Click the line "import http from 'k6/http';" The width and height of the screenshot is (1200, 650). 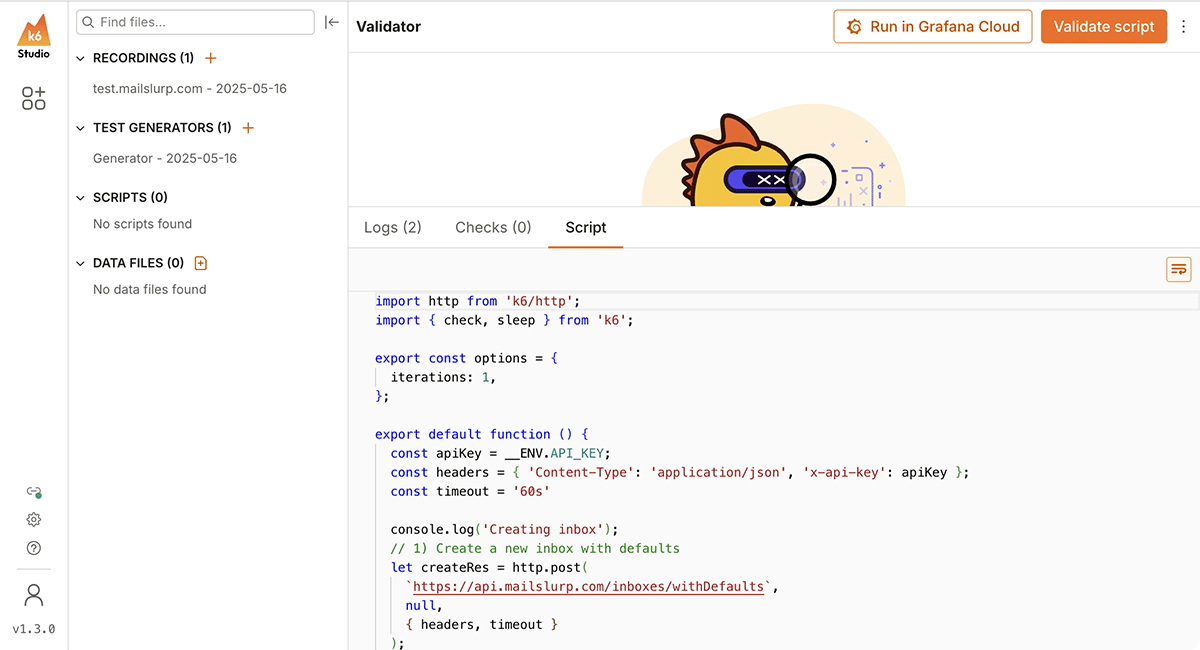(478, 301)
